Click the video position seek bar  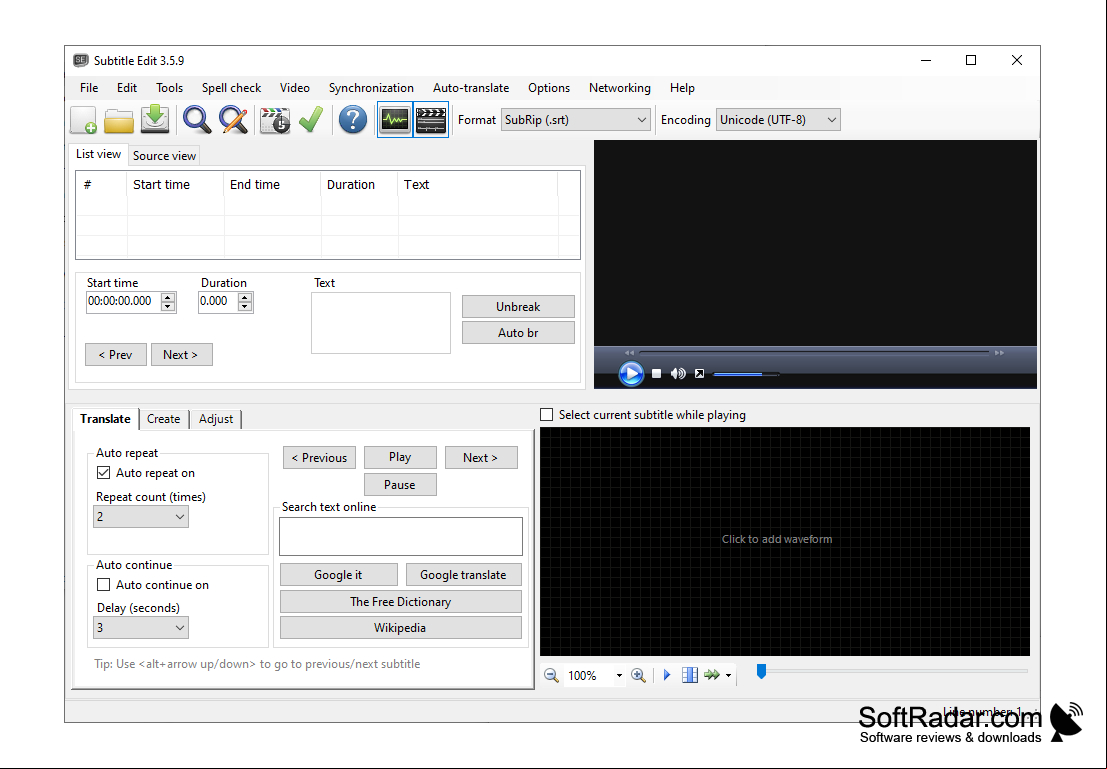pos(814,352)
